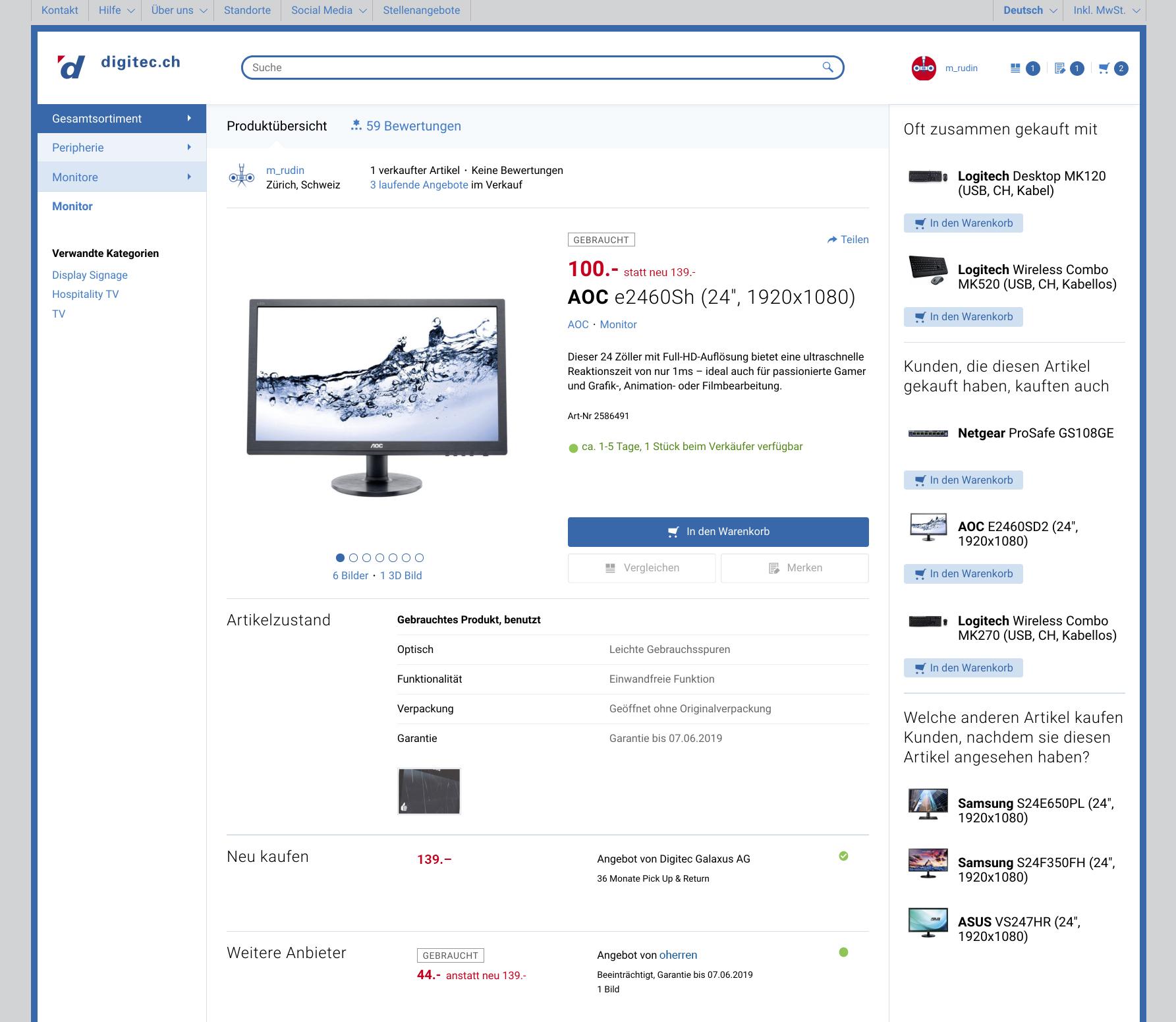Open 3 laufende Angebote link
1176x1022 pixels.
pos(419,185)
